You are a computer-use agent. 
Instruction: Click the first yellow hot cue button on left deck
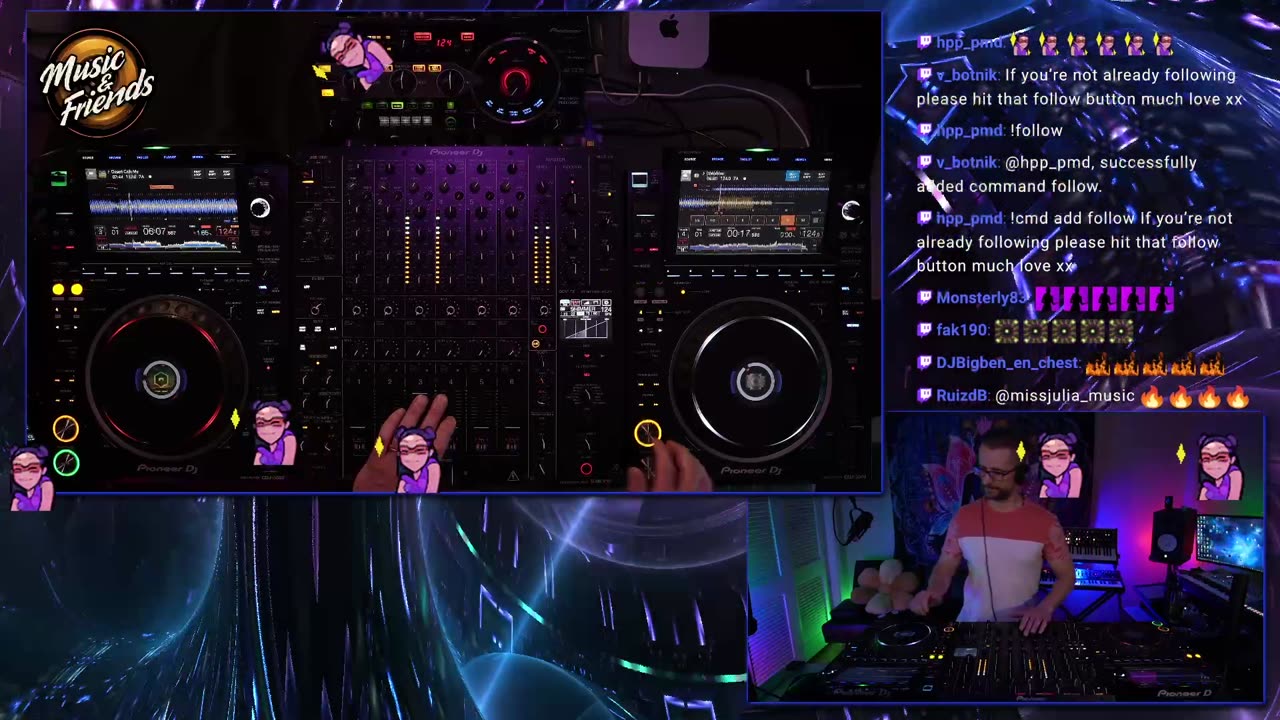pos(58,290)
